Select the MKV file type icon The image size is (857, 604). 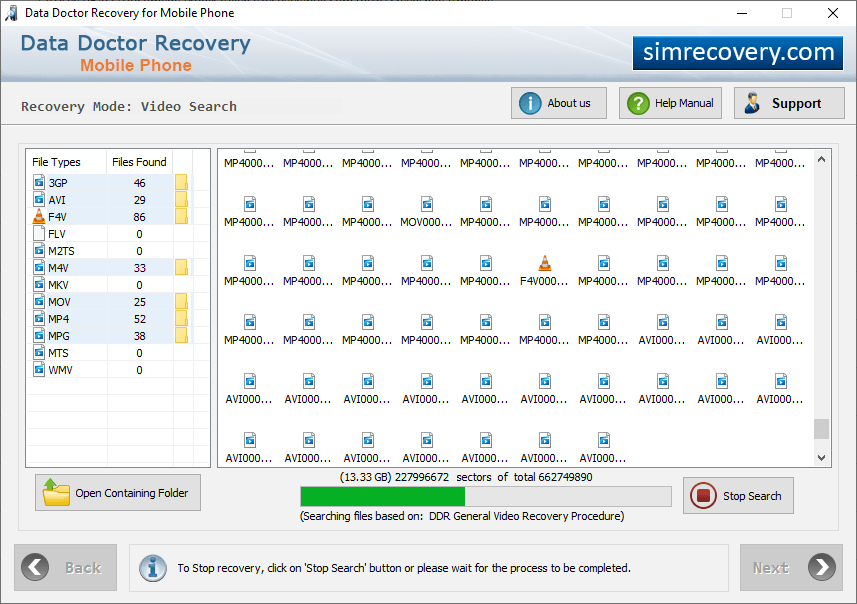pyautogui.click(x=39, y=284)
